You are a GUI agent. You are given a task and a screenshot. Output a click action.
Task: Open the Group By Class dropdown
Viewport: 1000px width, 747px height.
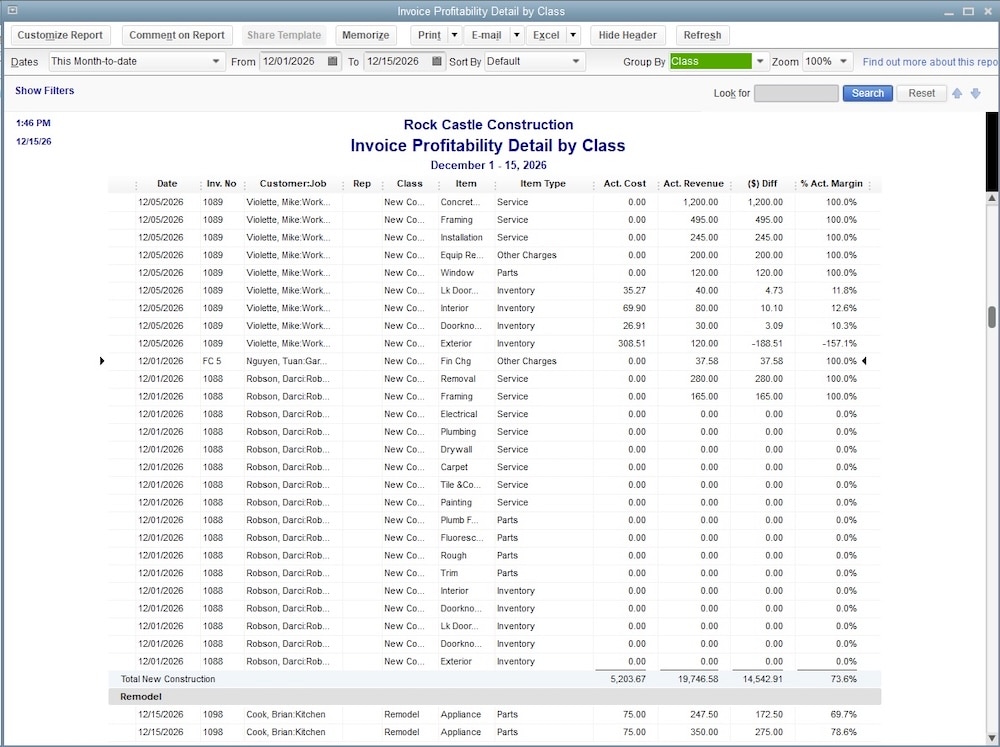pyautogui.click(x=759, y=61)
